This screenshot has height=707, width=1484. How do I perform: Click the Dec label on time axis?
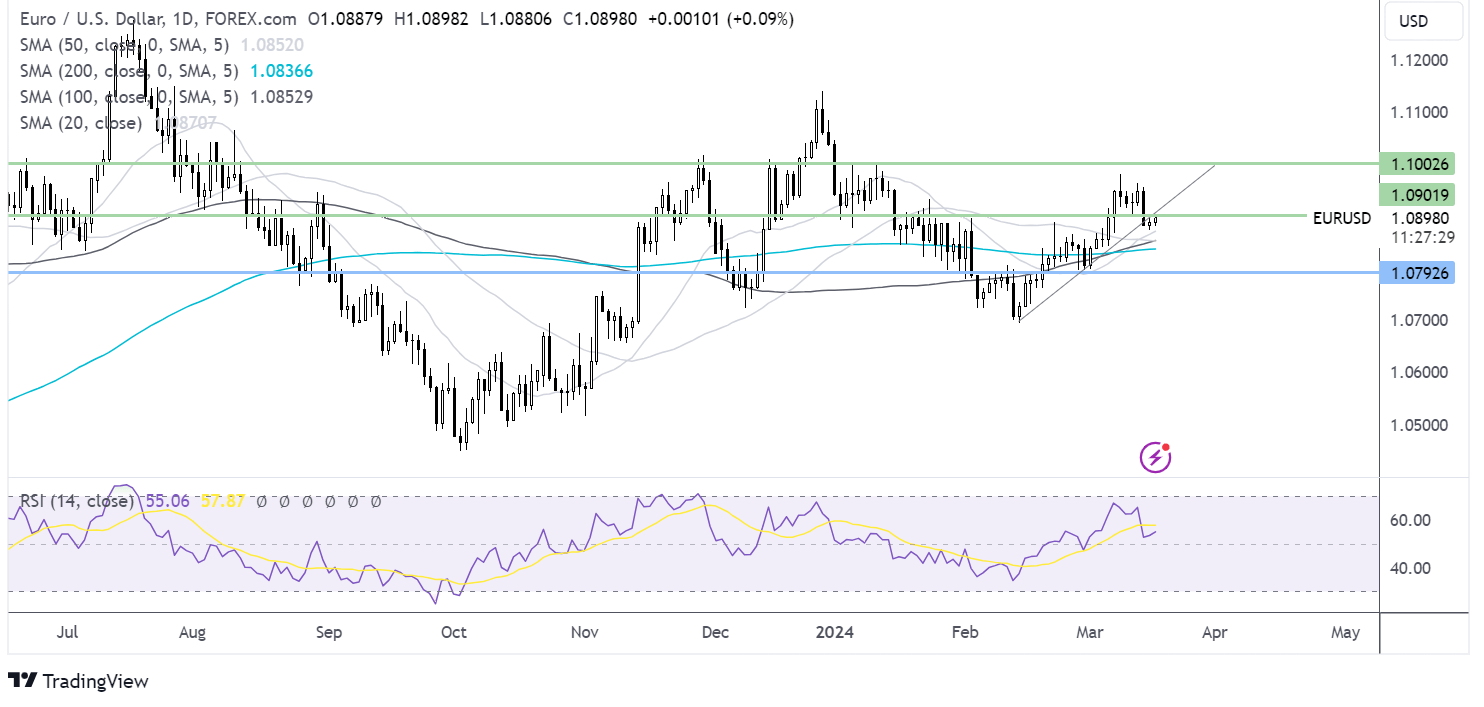click(716, 632)
